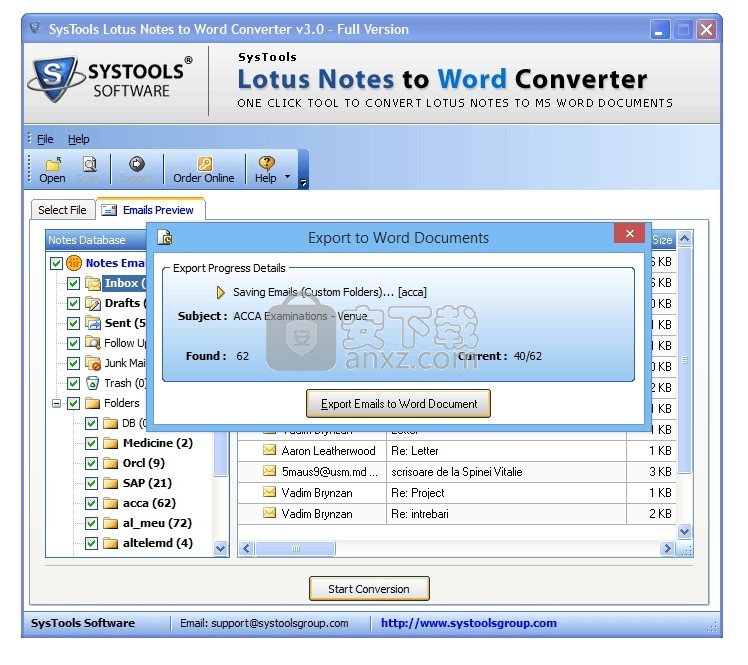Toggle the Inbox folder checkbox
Image resolution: width=748 pixels, height=665 pixels.
coord(73,283)
